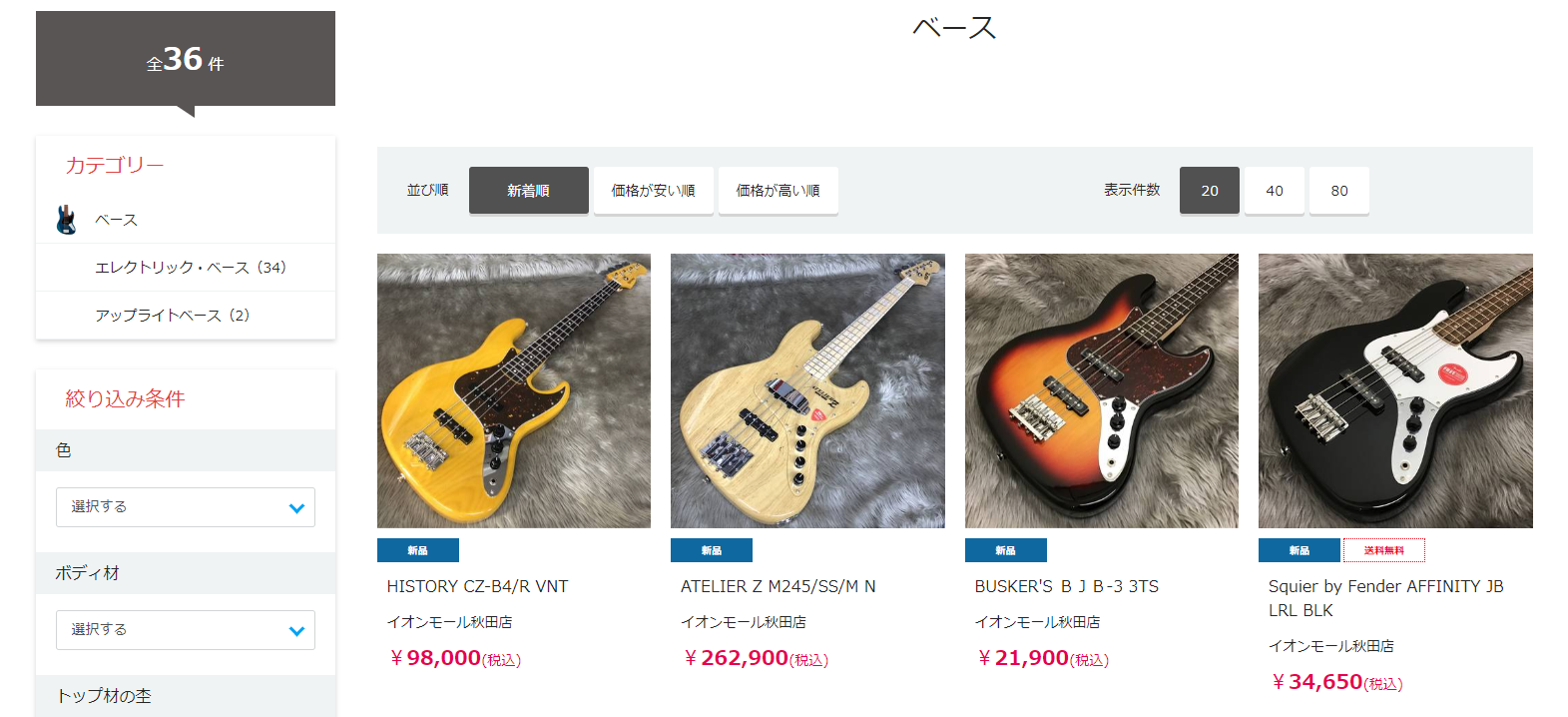Open the 色 color filter dropdown
The image size is (1568, 717).
click(186, 507)
